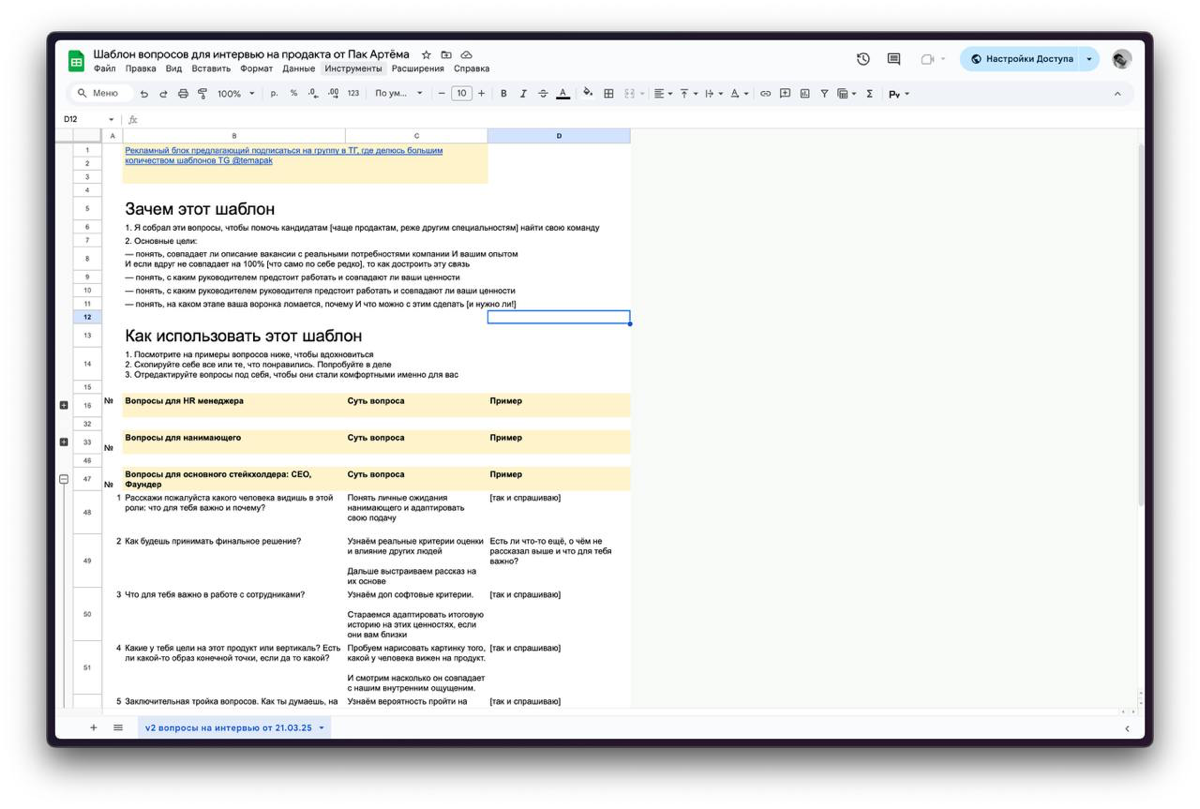Select column D header
Viewport: 1200px width, 809px height.
(x=559, y=136)
